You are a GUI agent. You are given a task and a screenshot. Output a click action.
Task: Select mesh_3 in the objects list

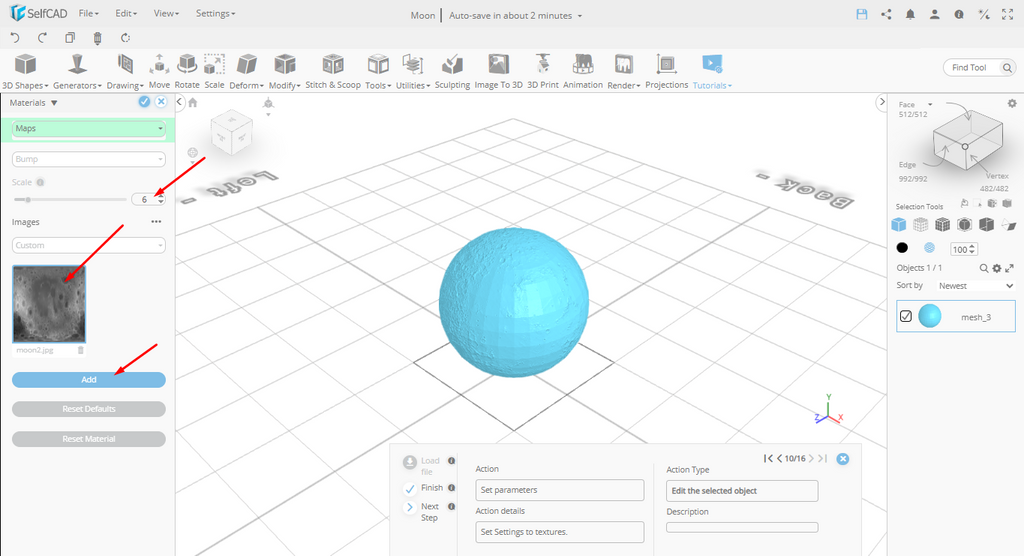point(956,316)
